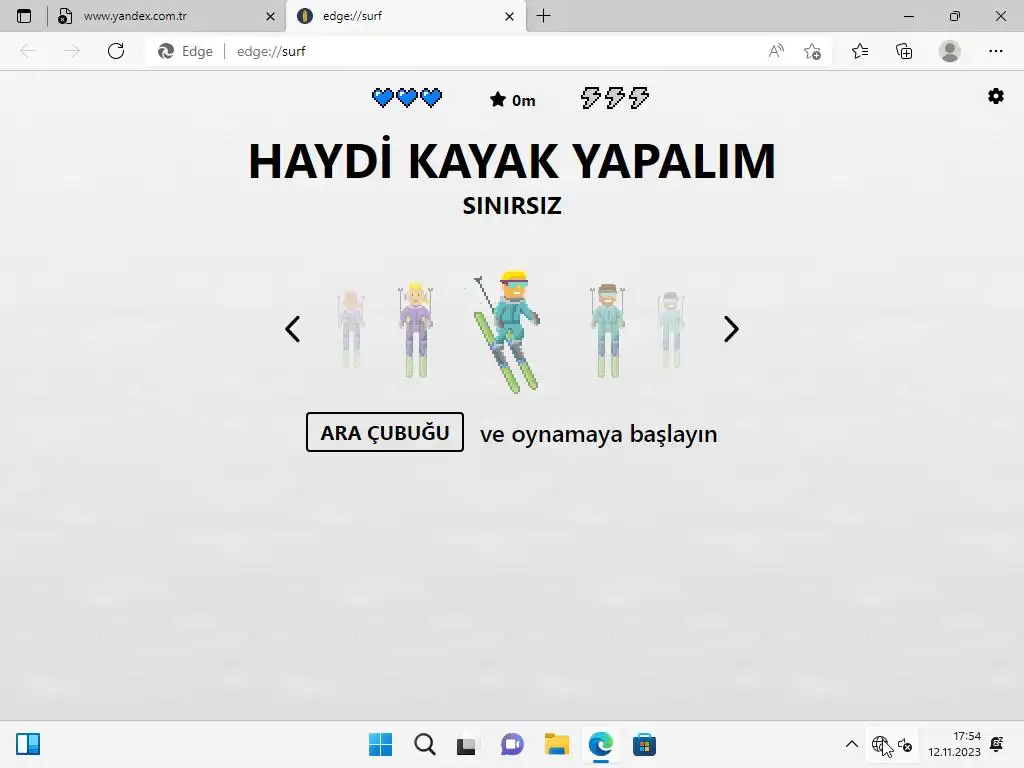Viewport: 1024px width, 768px height.
Task: Click the second lightning boost icon
Action: coord(615,98)
